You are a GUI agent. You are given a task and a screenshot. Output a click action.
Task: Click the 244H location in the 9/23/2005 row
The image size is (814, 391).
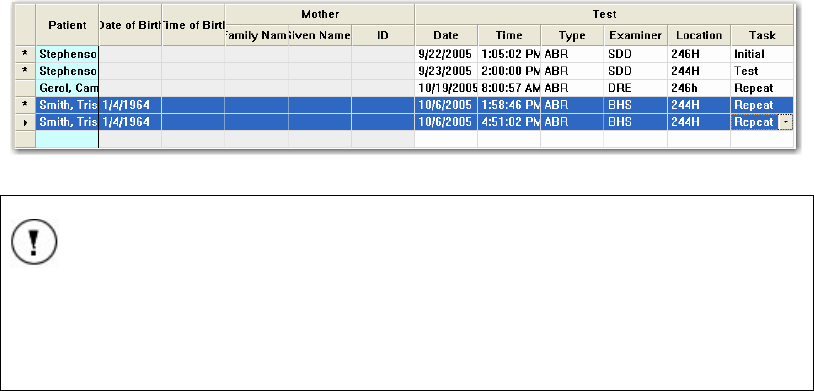[699, 71]
